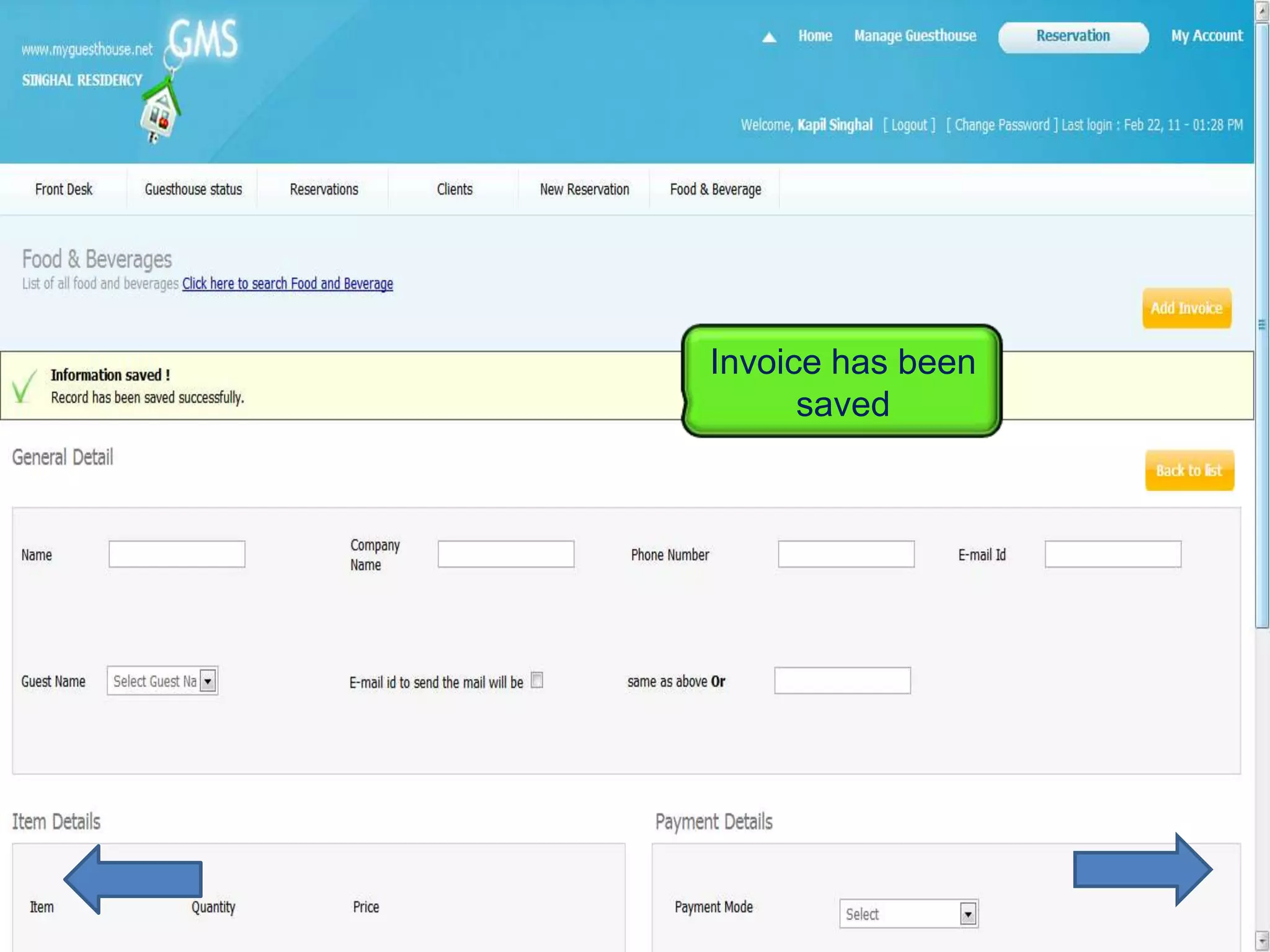This screenshot has height=952, width=1270.
Task: Open the Payment Mode Select dropdown
Action: pyautogui.click(x=908, y=914)
